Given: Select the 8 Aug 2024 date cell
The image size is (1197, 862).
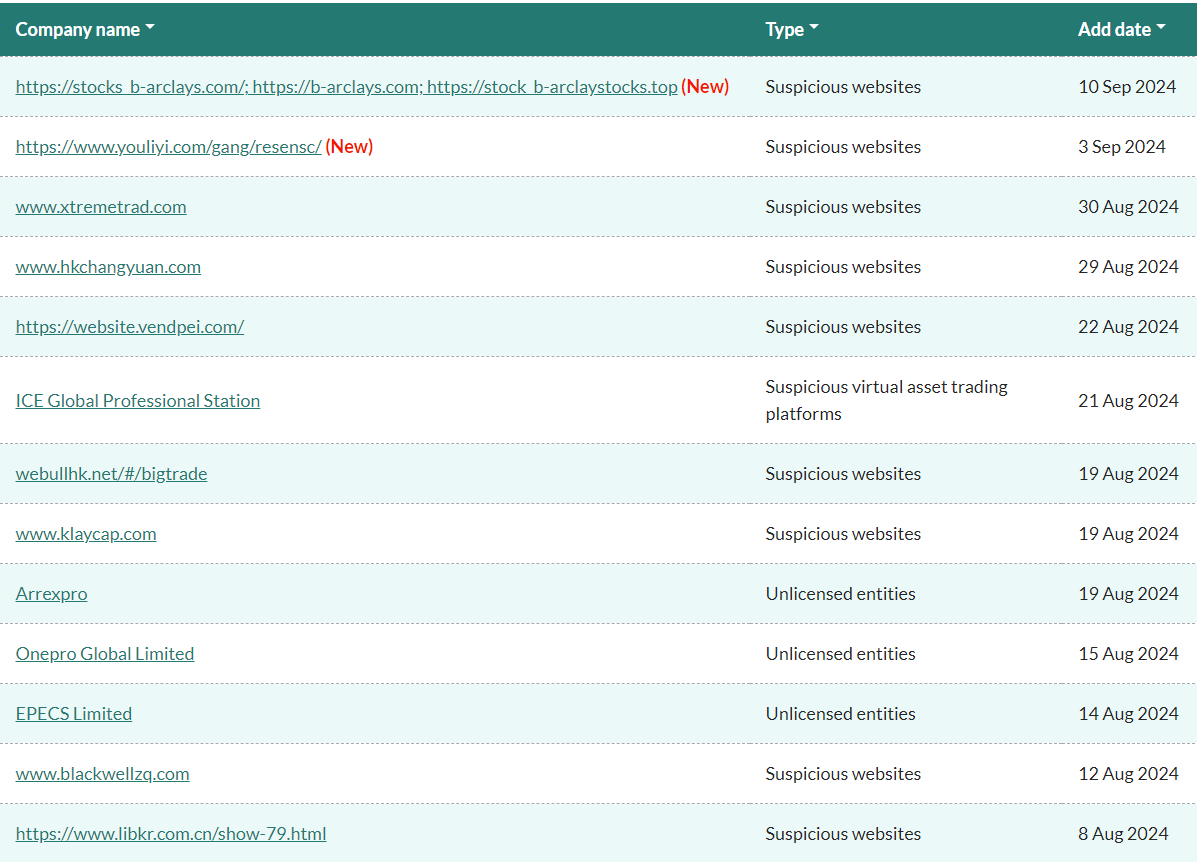Looking at the screenshot, I should coord(1123,834).
